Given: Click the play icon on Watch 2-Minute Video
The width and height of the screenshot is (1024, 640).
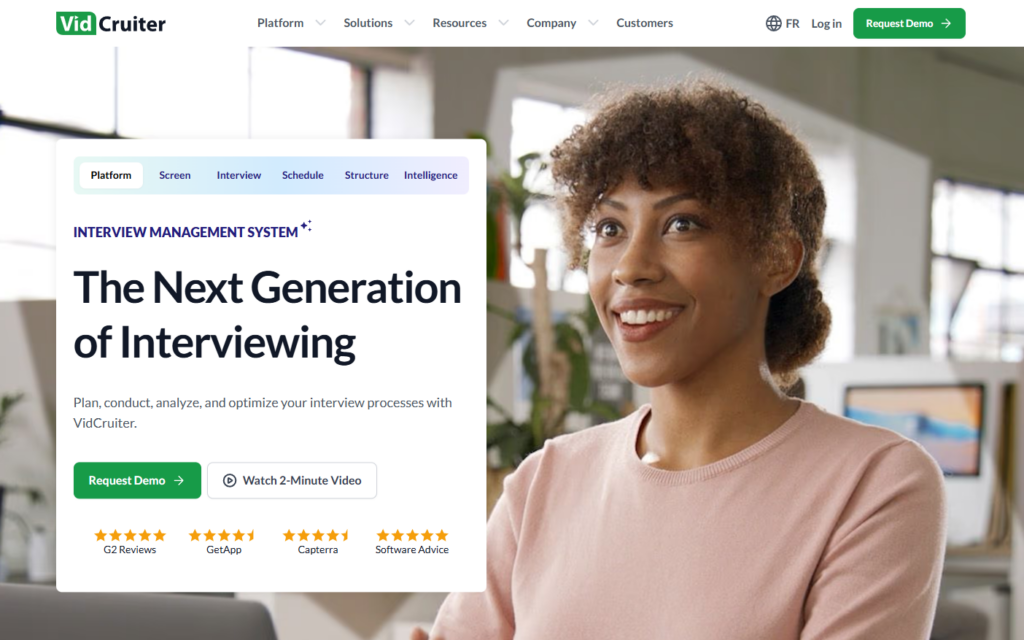Looking at the screenshot, I should click(229, 481).
